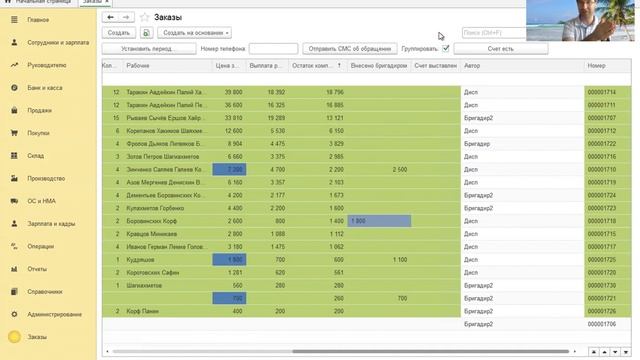Screen dimensions: 640x360
Task: Click the Рабочие column header
Action: pyautogui.click(x=167, y=66)
